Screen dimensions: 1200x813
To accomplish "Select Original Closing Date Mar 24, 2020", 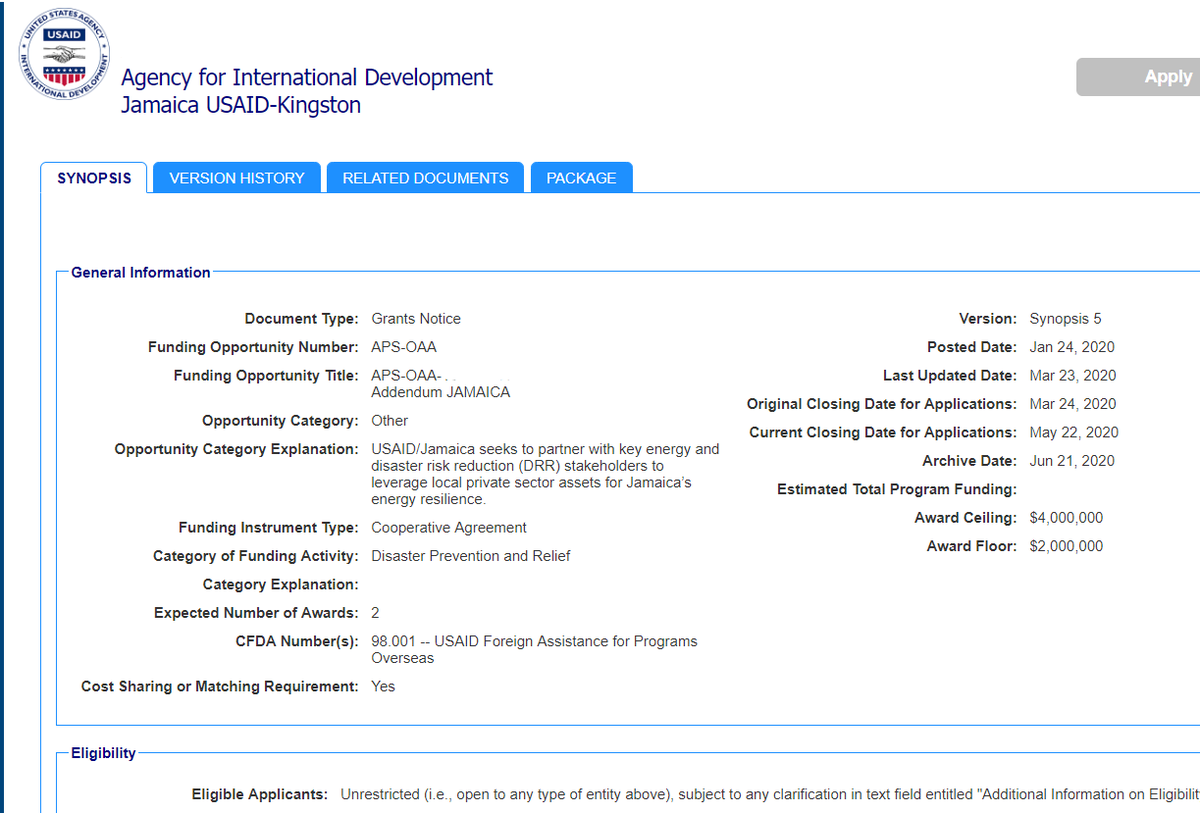I will tap(1073, 404).
